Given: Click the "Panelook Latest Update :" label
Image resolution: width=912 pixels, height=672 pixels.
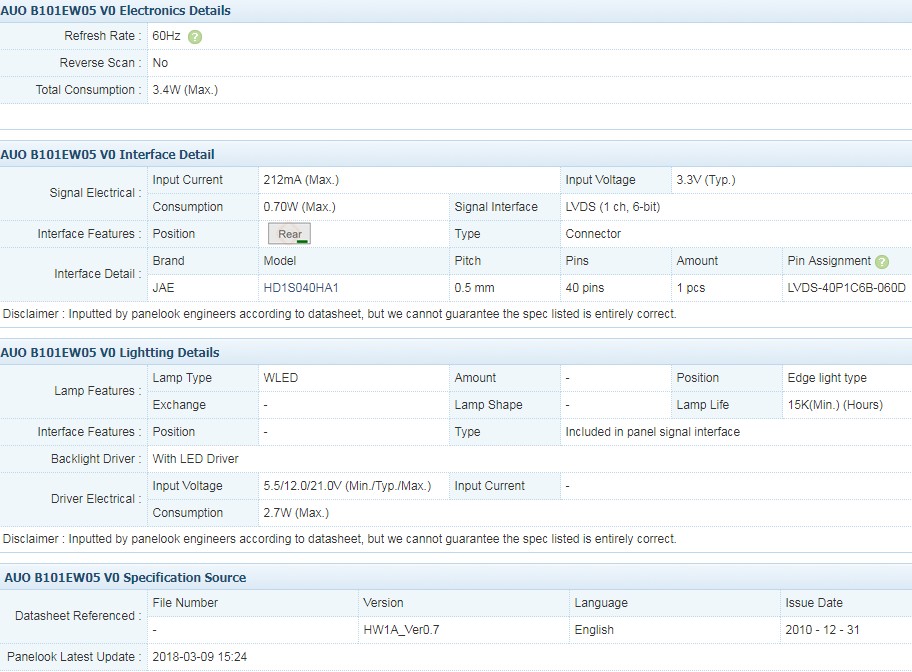Looking at the screenshot, I should coord(74,657).
